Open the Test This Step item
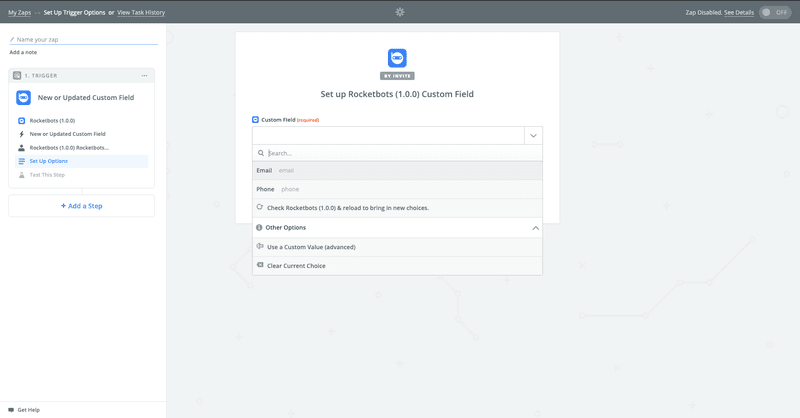This screenshot has width=800, height=418. point(47,175)
